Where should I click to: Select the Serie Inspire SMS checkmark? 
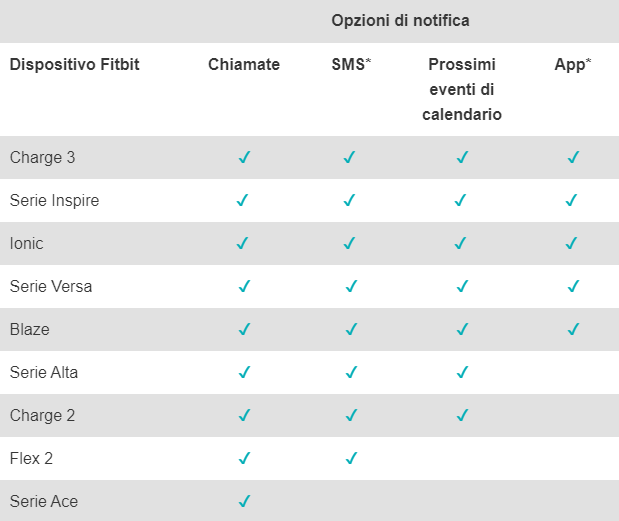(349, 200)
